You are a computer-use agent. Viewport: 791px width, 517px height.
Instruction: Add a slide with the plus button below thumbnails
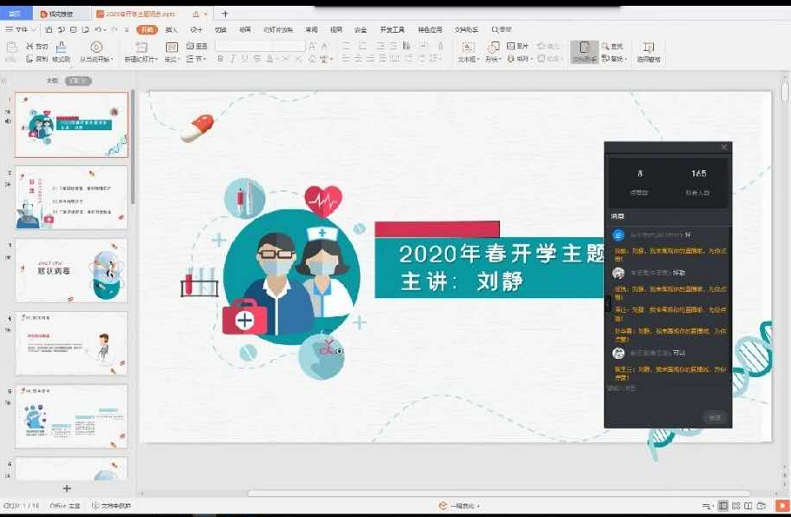click(x=67, y=488)
